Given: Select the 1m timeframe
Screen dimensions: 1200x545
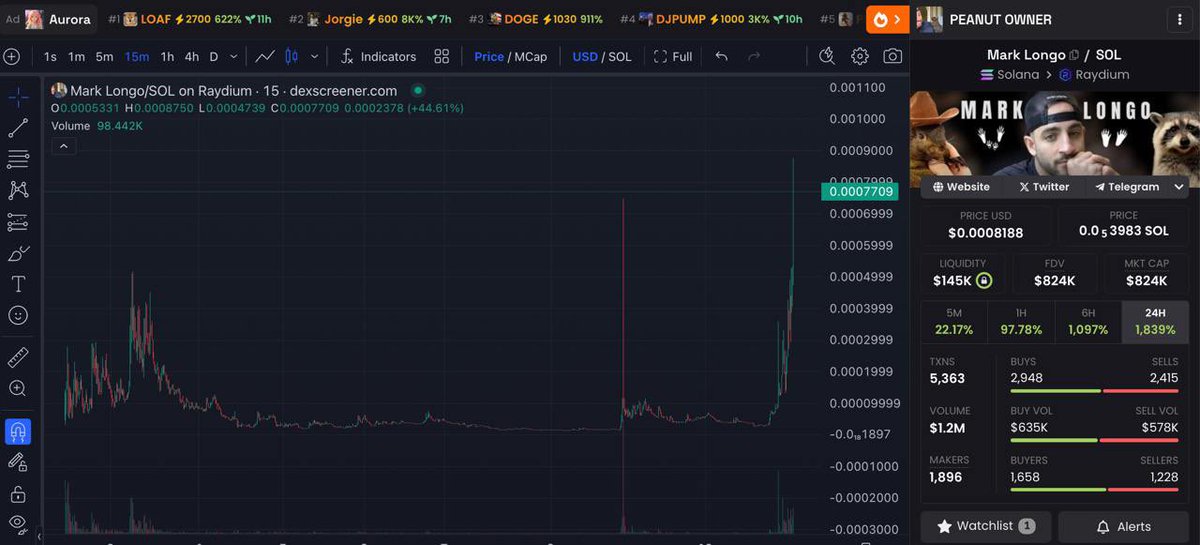Looking at the screenshot, I should [x=77, y=57].
